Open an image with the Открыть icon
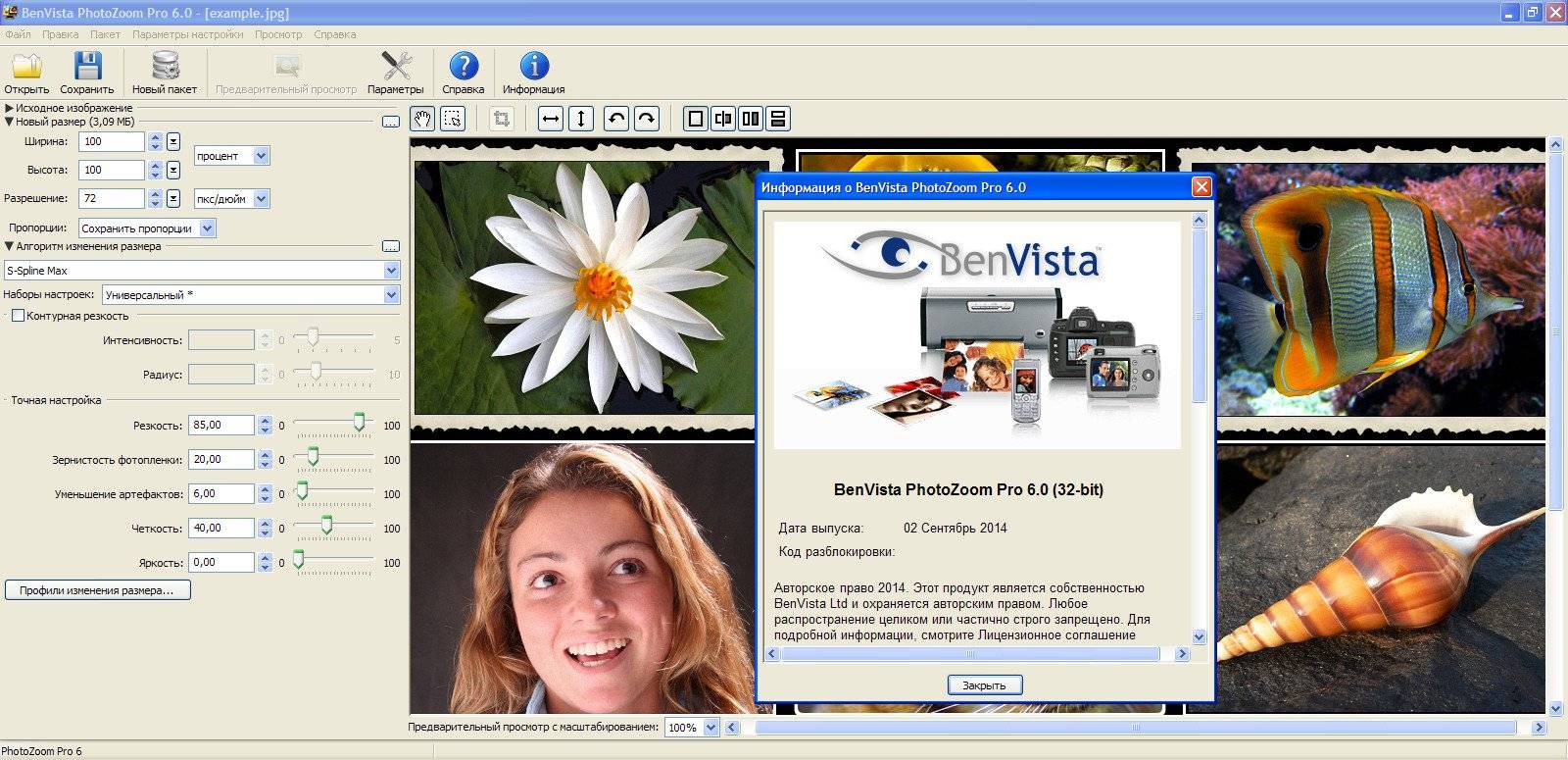Image resolution: width=1568 pixels, height=760 pixels. point(26,74)
